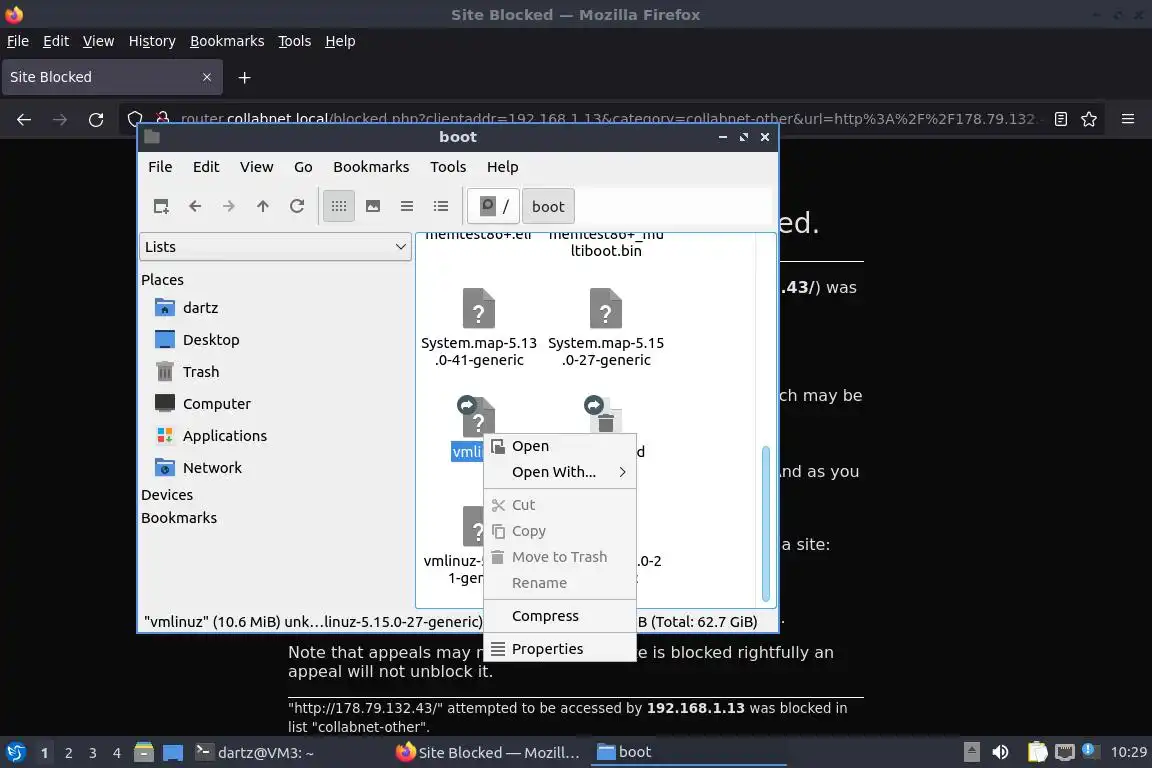The width and height of the screenshot is (1152, 768).
Task: Click Site Blocked Firefox taskbar entry
Action: [x=489, y=753]
